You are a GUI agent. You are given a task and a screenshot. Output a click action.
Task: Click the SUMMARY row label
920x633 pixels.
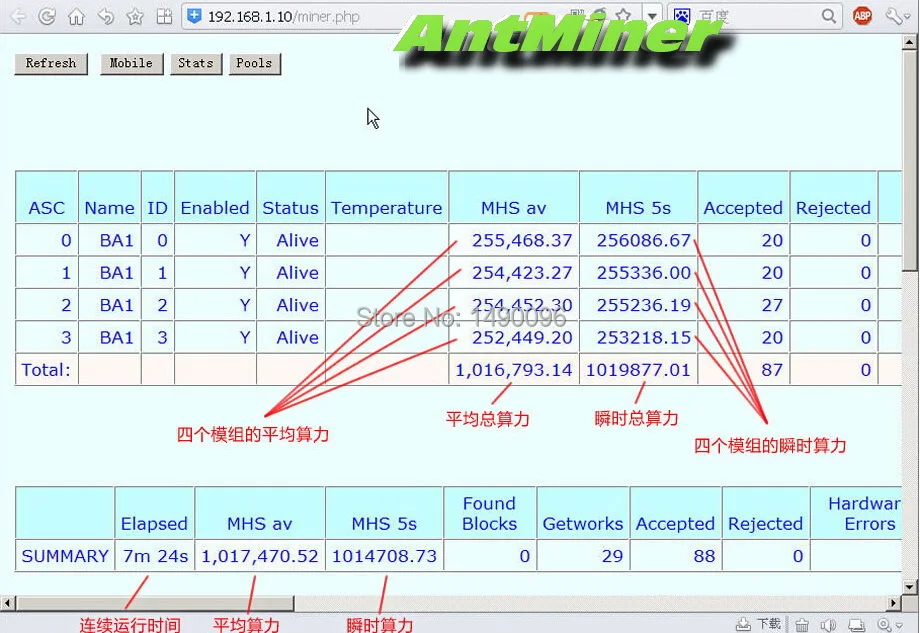(x=65, y=556)
